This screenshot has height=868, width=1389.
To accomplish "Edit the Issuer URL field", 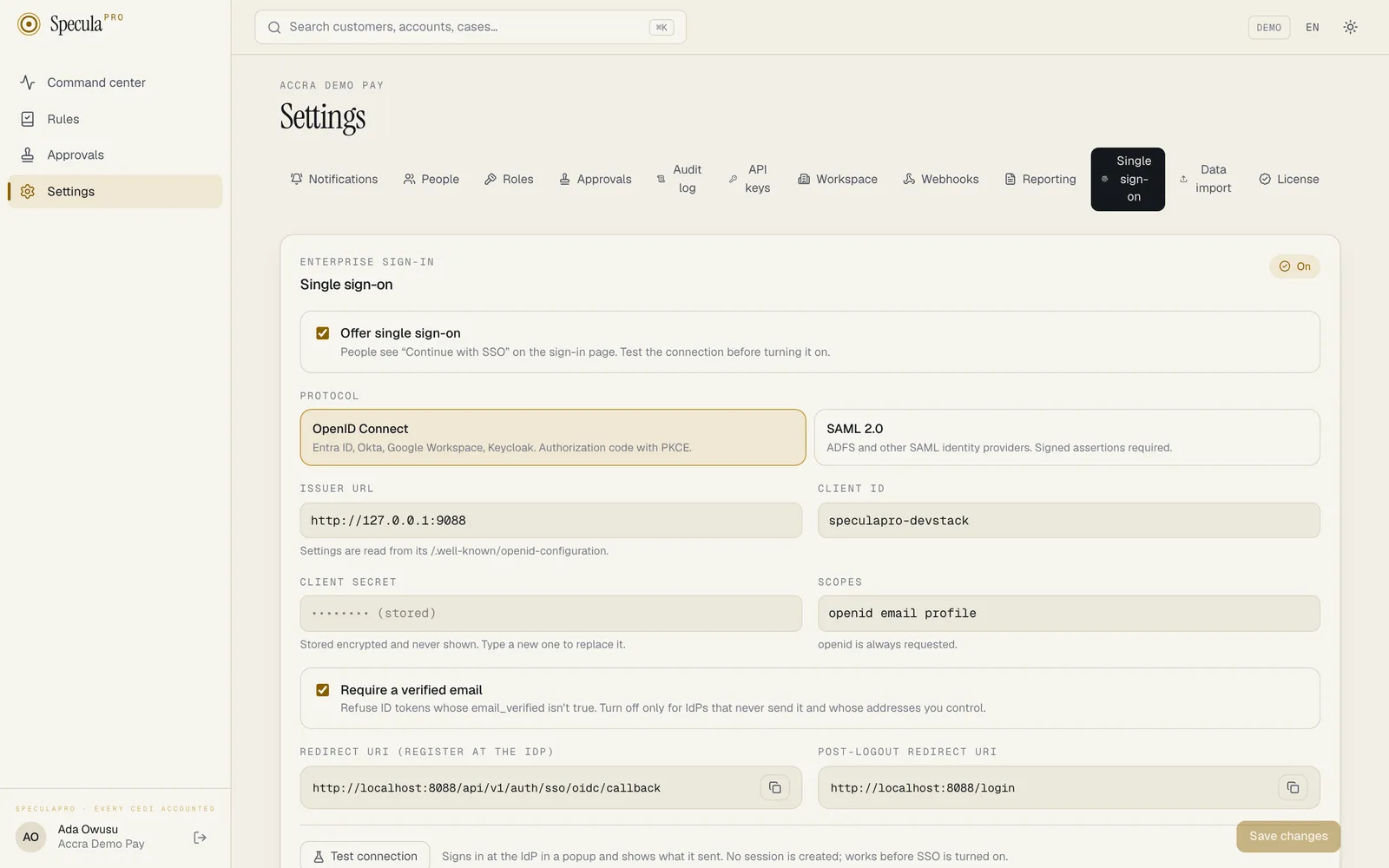I will 551,521.
